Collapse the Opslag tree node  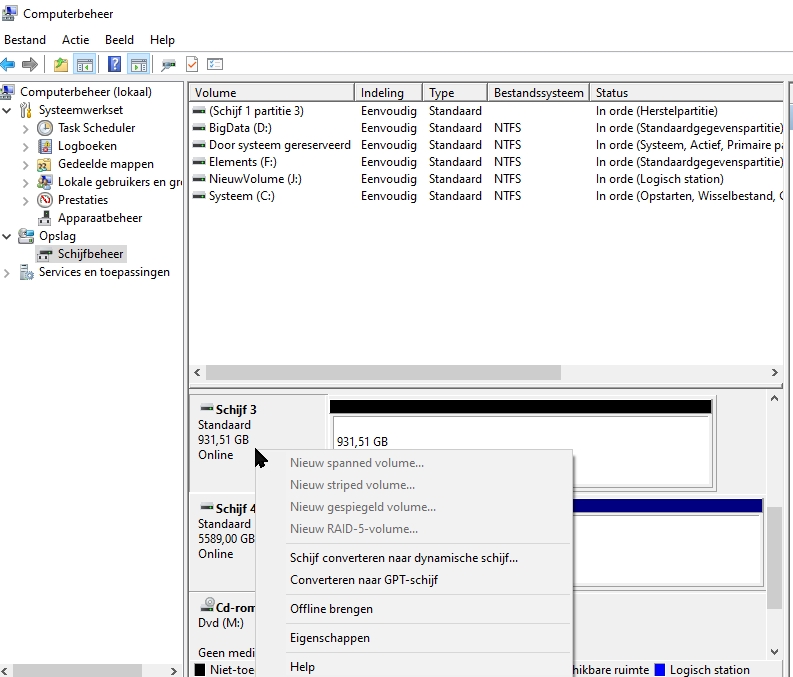(x=8, y=236)
